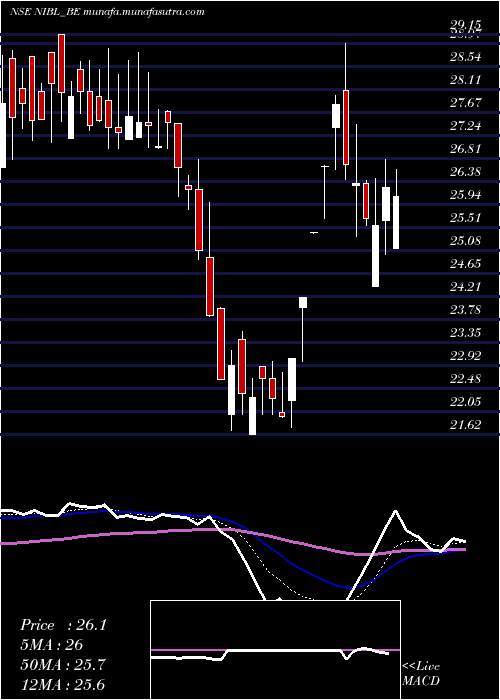This screenshot has width=500, height=700.
Task: Select the 24.65 price axis label
Action: pos(467,263)
